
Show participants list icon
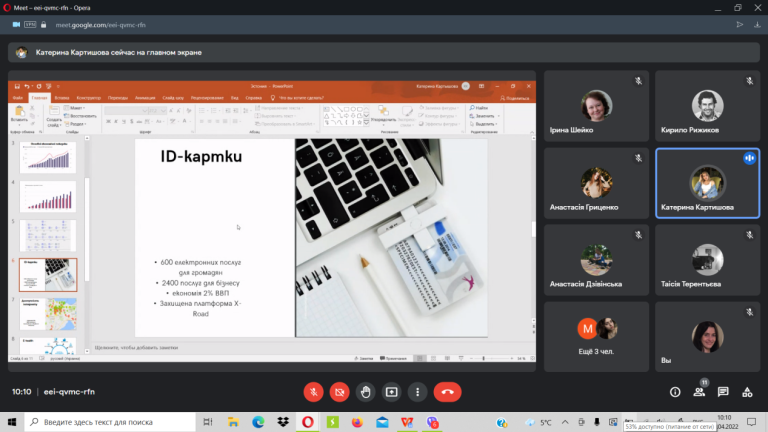[x=699, y=392]
